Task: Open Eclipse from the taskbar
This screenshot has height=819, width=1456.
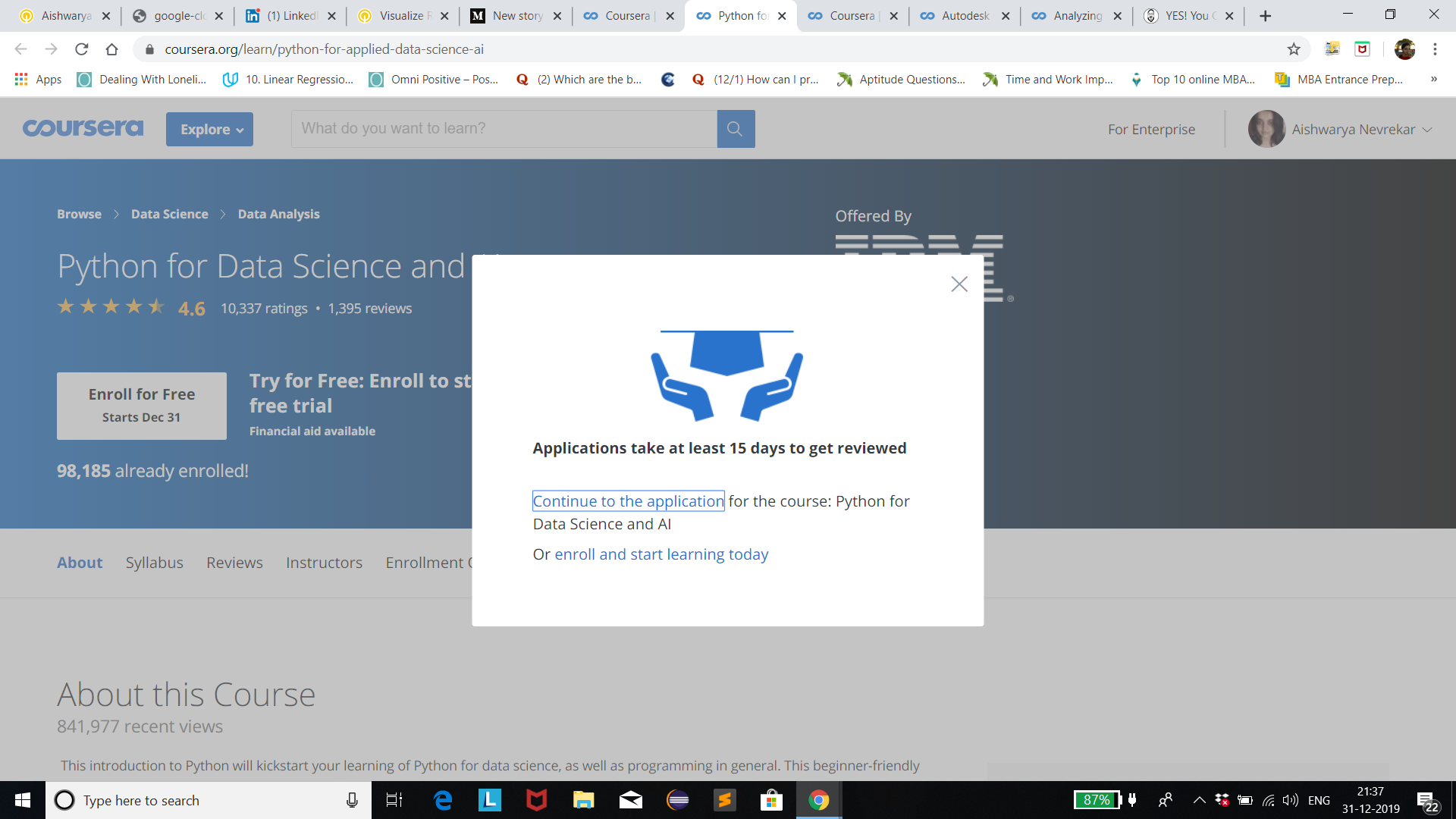Action: coord(678,800)
